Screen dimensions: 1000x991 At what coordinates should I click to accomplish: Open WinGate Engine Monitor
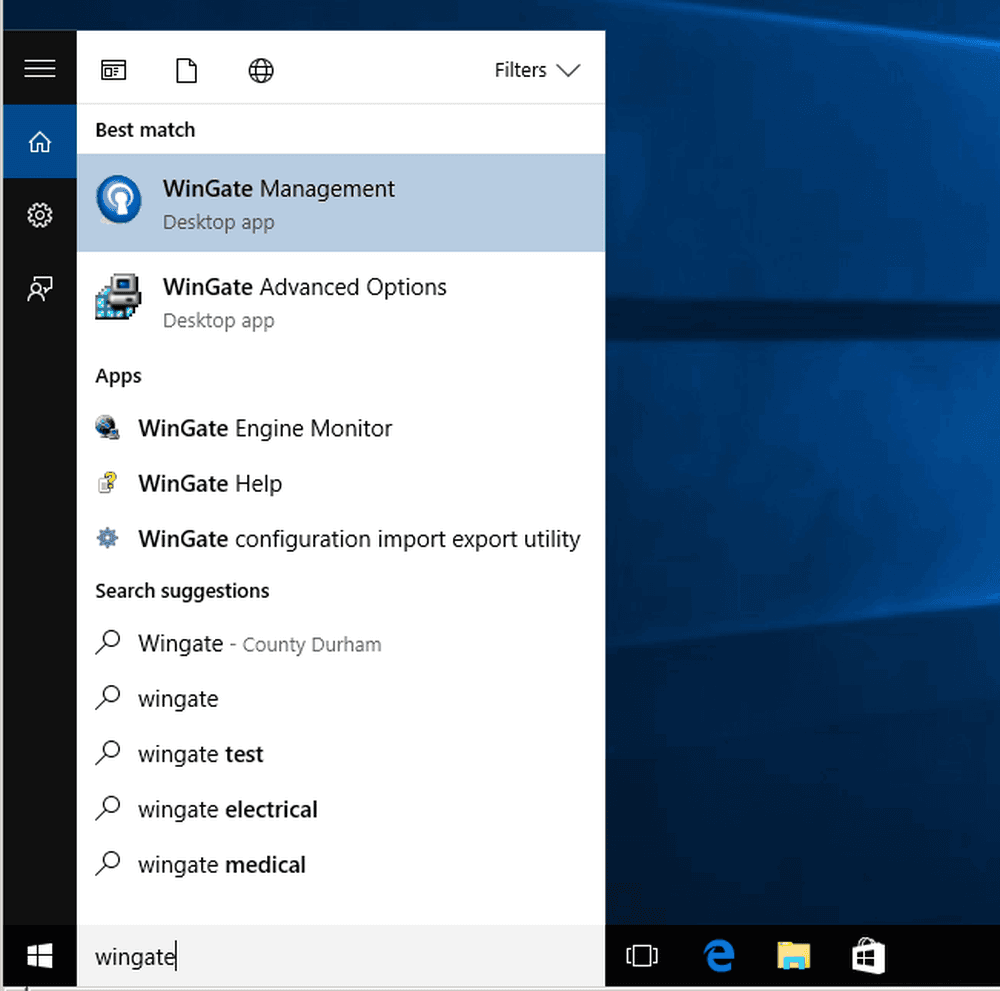[x=264, y=428]
